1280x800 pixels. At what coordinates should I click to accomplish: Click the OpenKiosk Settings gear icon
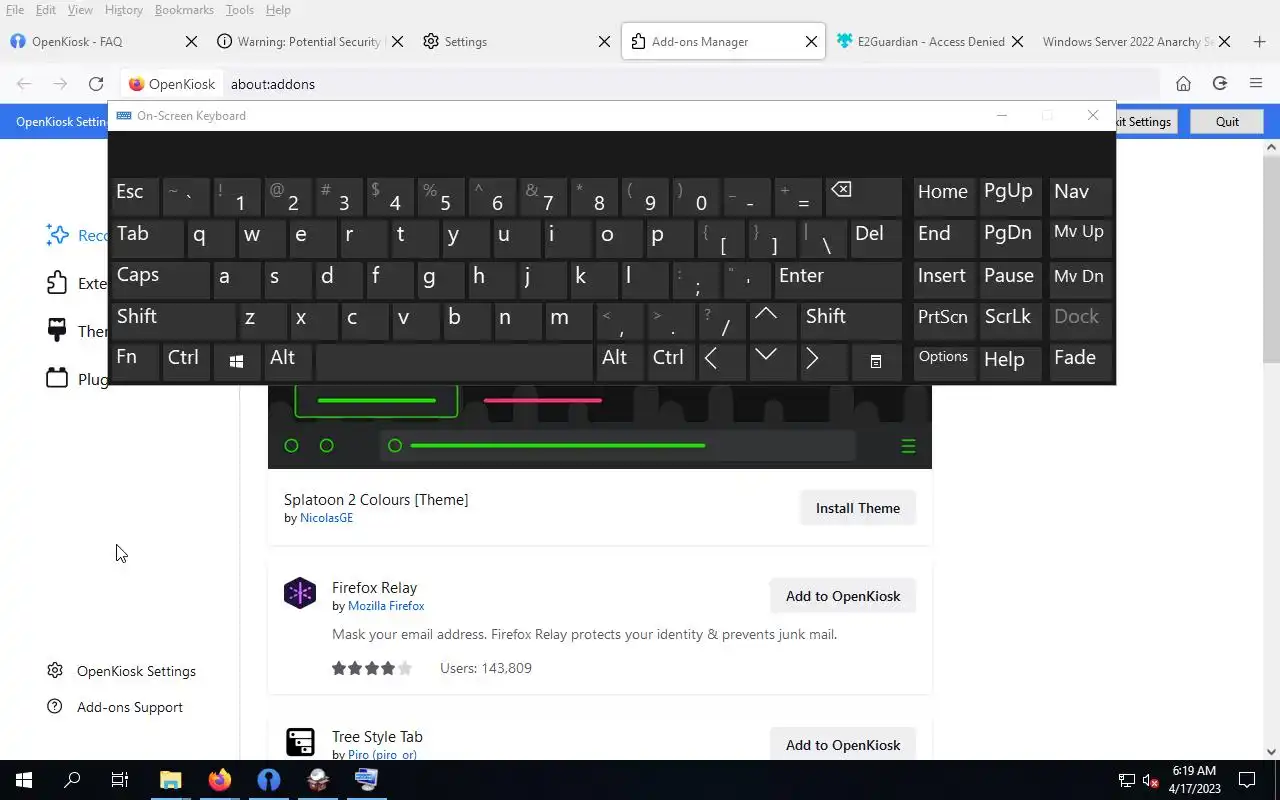55,671
